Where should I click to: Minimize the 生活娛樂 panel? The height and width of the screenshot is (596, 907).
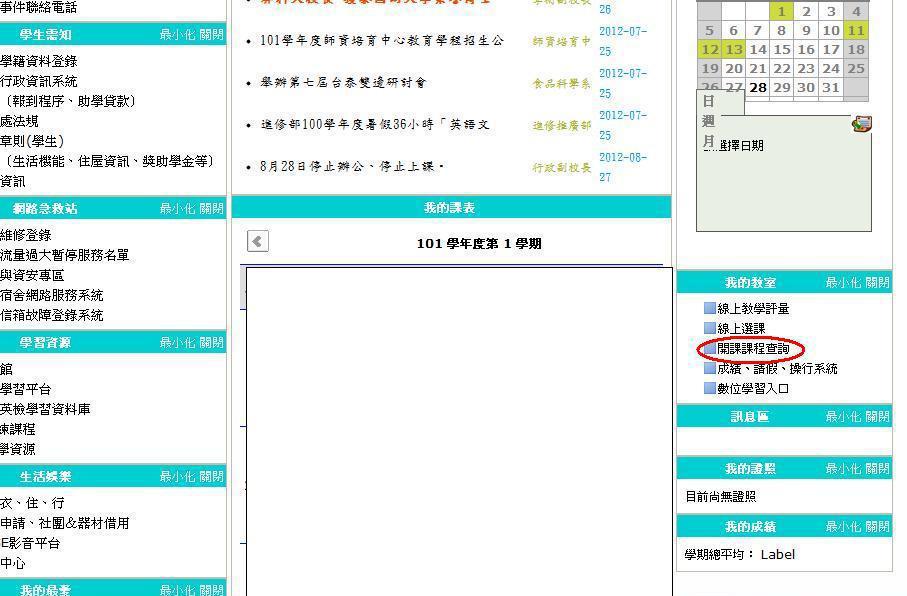tap(178, 476)
